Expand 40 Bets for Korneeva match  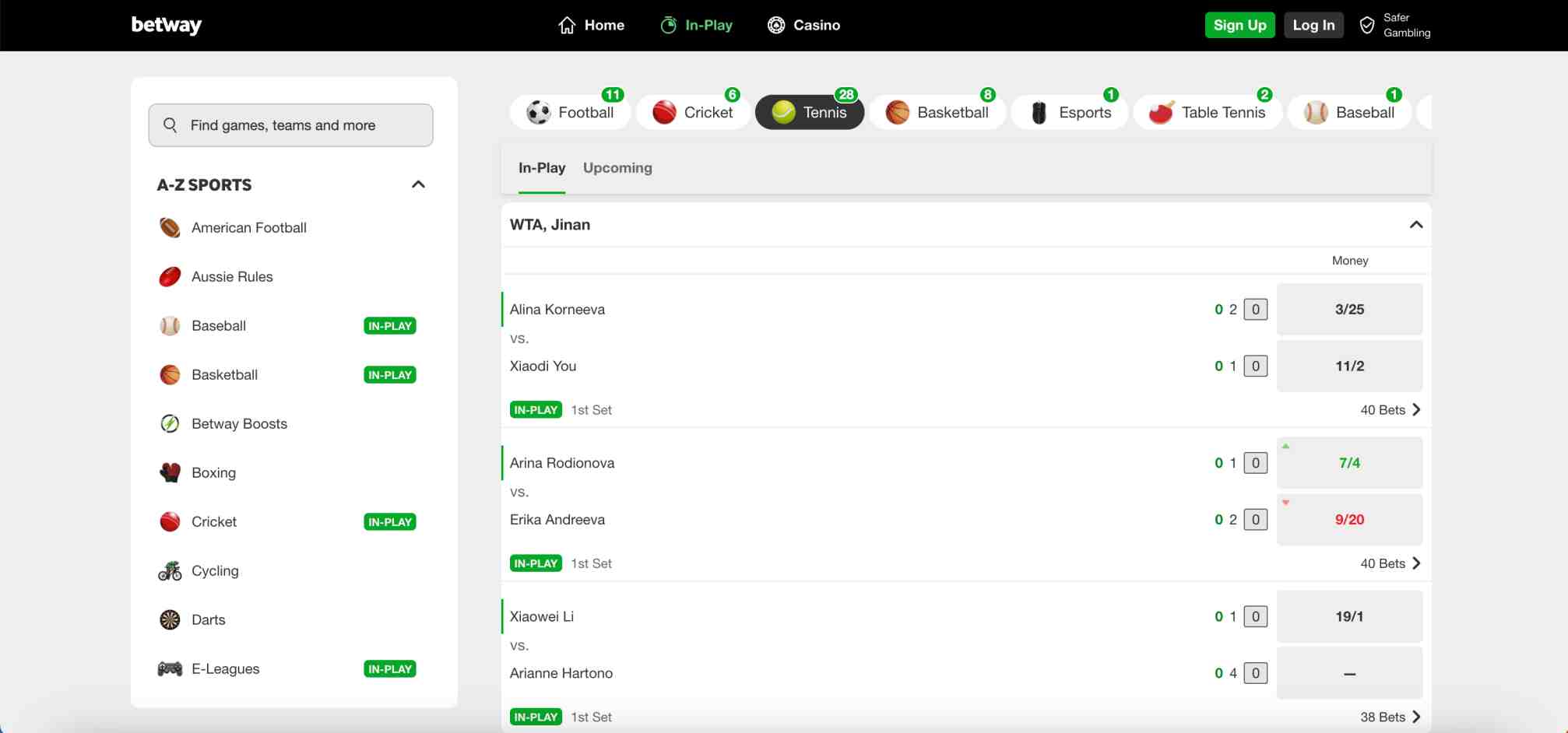[1390, 410]
